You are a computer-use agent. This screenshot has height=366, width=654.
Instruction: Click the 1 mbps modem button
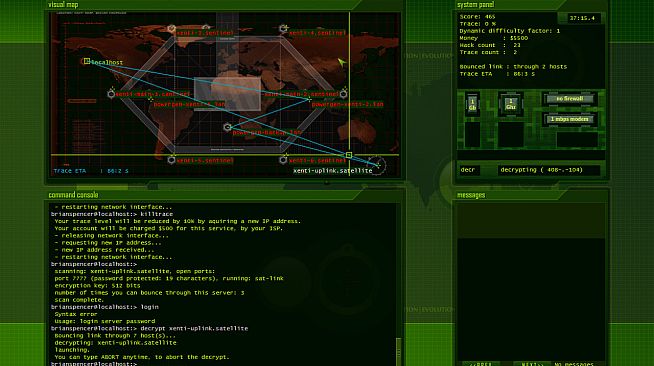(570, 119)
